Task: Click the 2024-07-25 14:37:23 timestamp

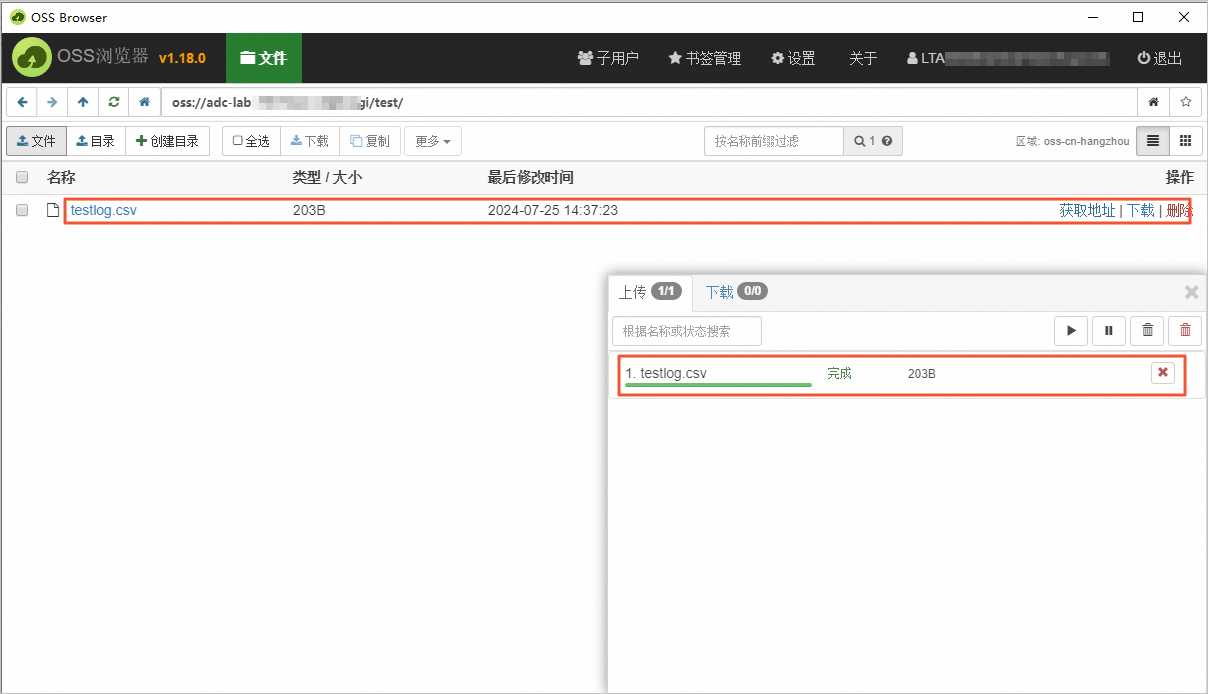Action: [552, 210]
